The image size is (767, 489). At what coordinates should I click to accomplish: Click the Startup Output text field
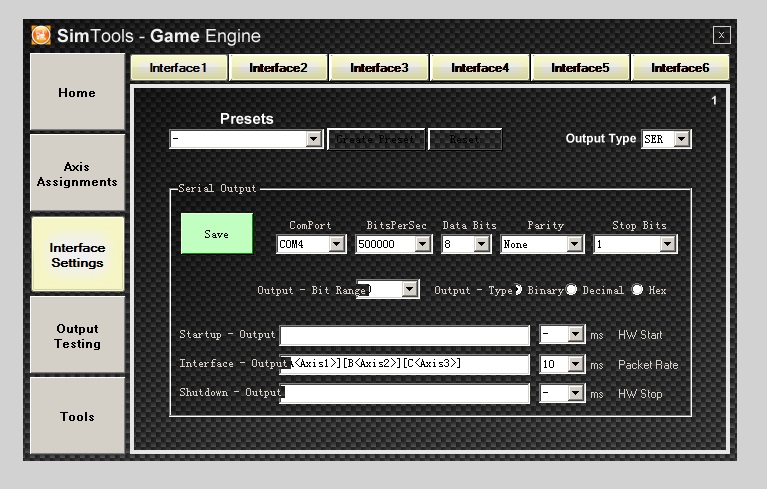[405, 335]
